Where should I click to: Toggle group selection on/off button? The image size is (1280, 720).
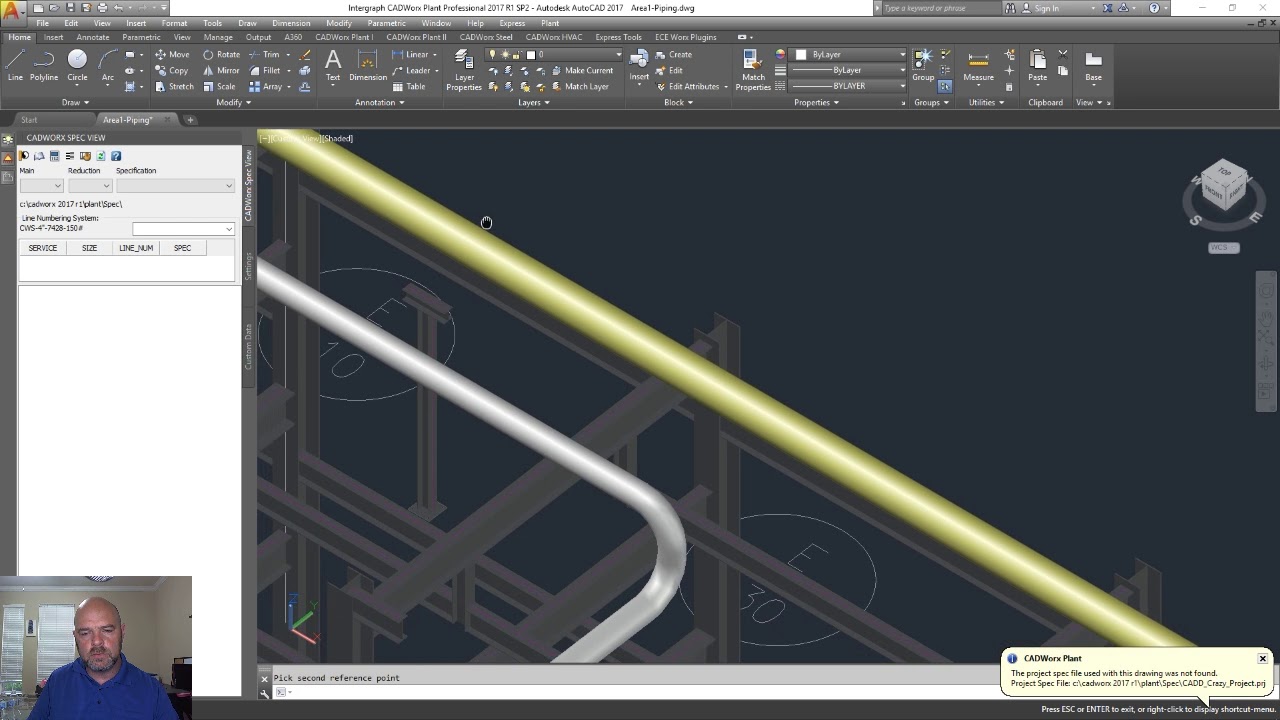click(x=944, y=87)
